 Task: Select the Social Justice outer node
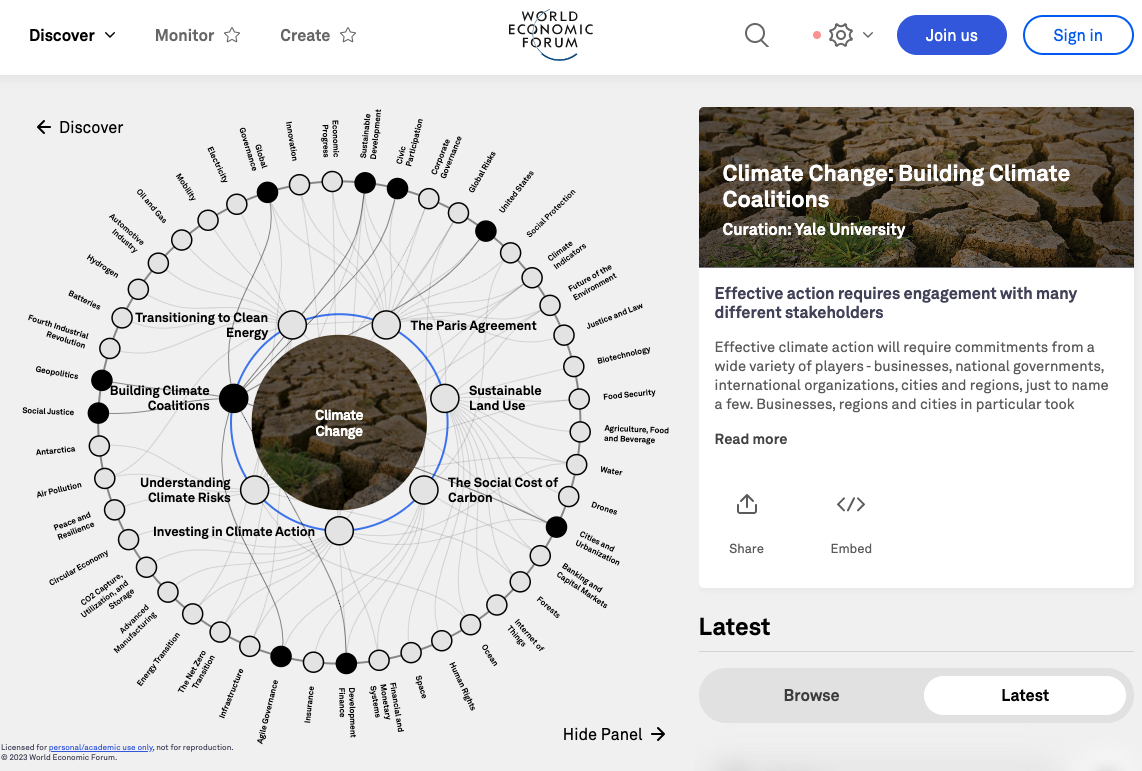click(x=98, y=413)
